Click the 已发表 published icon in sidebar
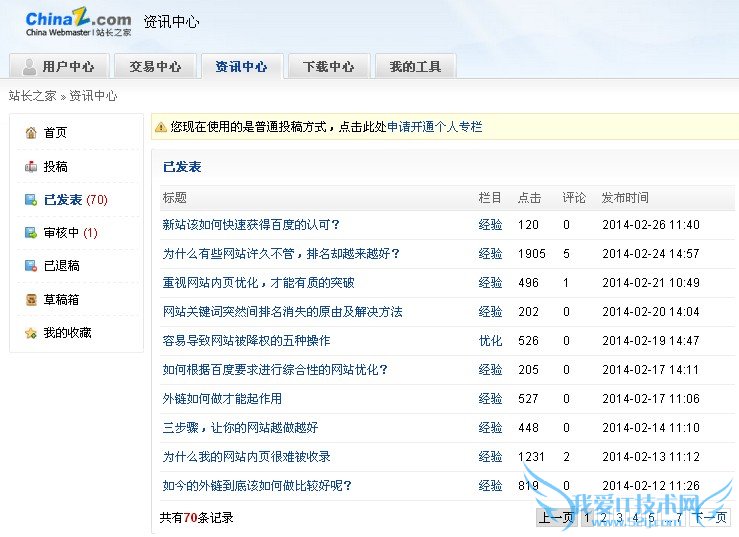Image resolution: width=739 pixels, height=537 pixels. click(x=31, y=200)
